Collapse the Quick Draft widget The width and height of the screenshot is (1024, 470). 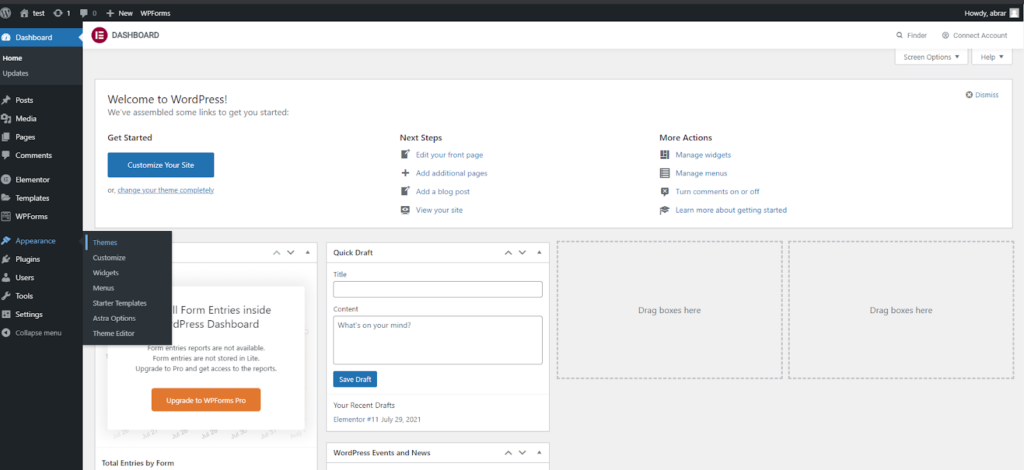(x=540, y=253)
